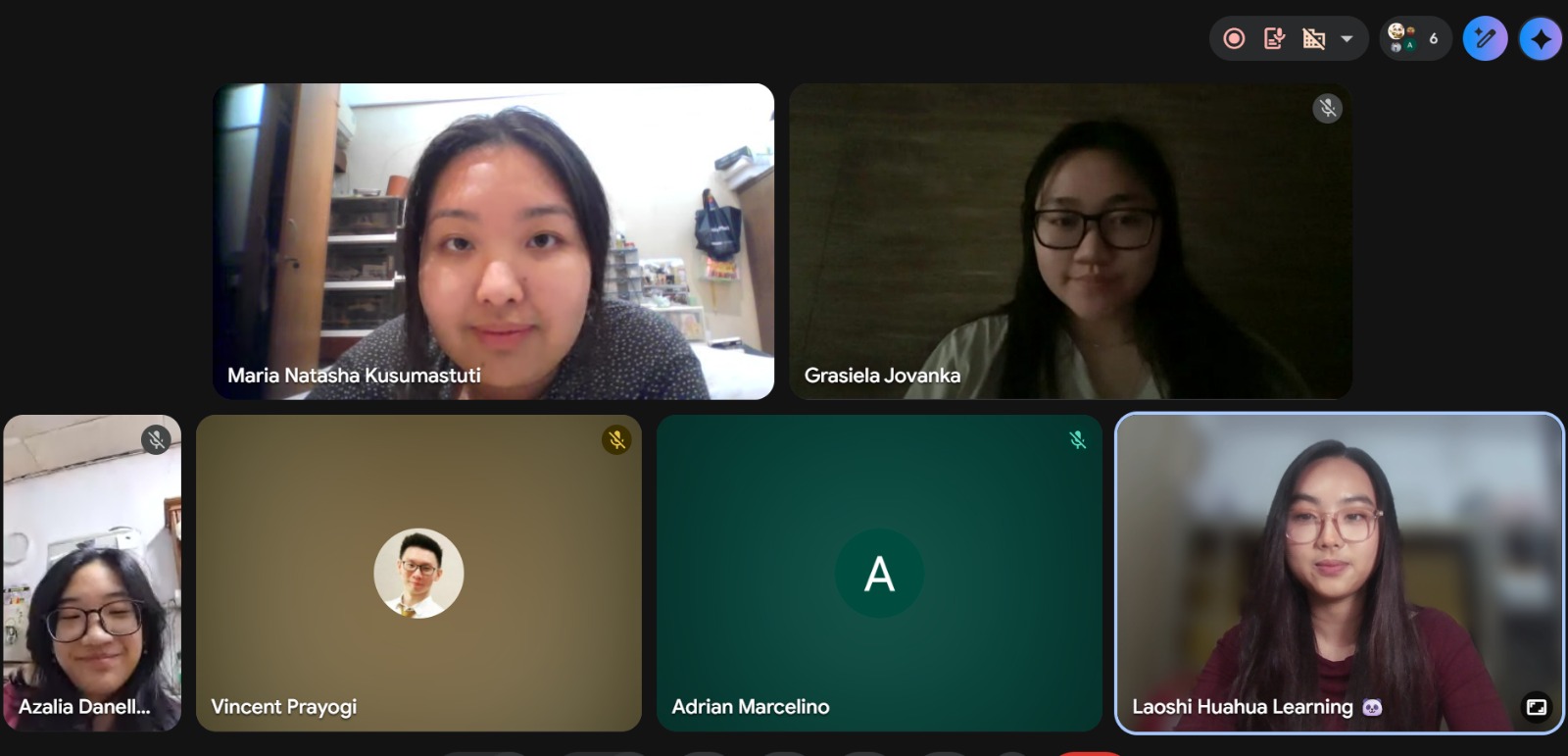Click the Laoshi Huahua Learning name label
The image size is (1568, 756).
(x=1243, y=707)
